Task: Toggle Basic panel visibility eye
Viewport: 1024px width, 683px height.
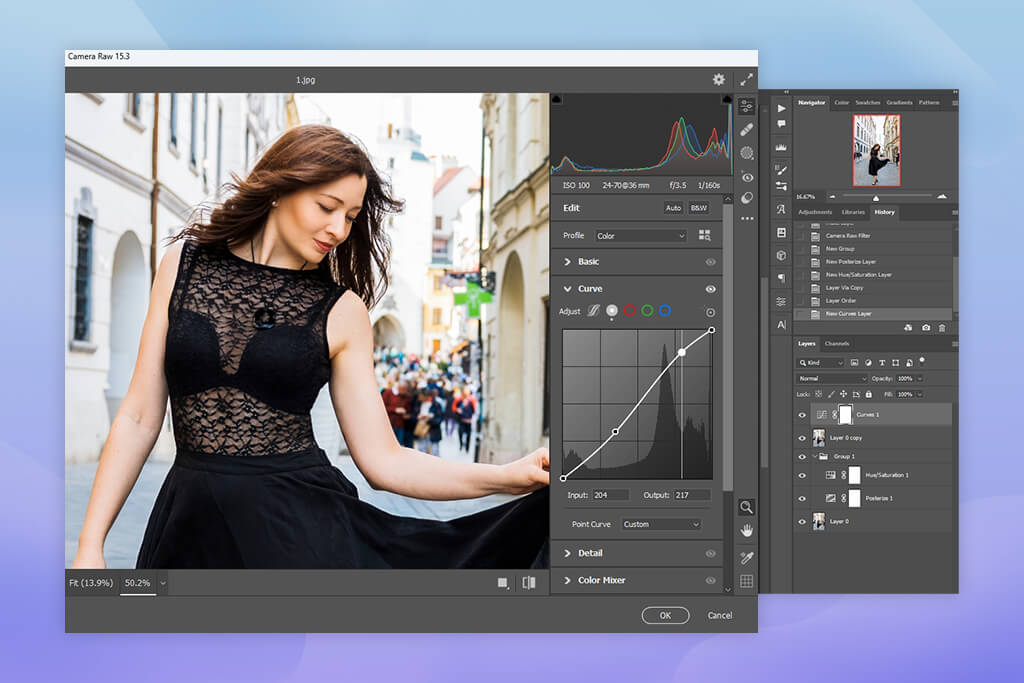Action: click(711, 262)
